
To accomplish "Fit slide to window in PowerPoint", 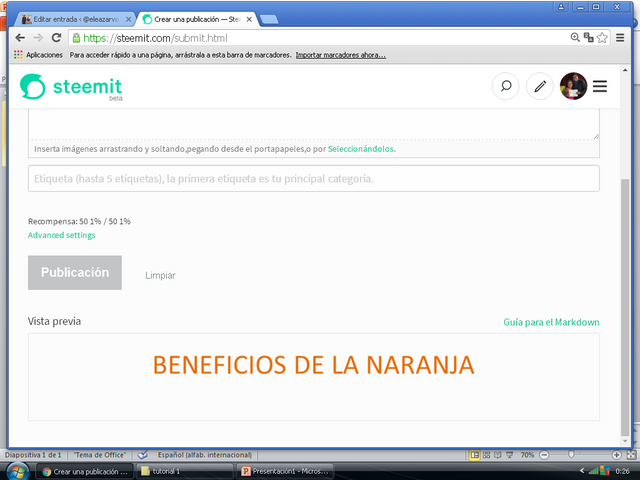I will coord(631,455).
